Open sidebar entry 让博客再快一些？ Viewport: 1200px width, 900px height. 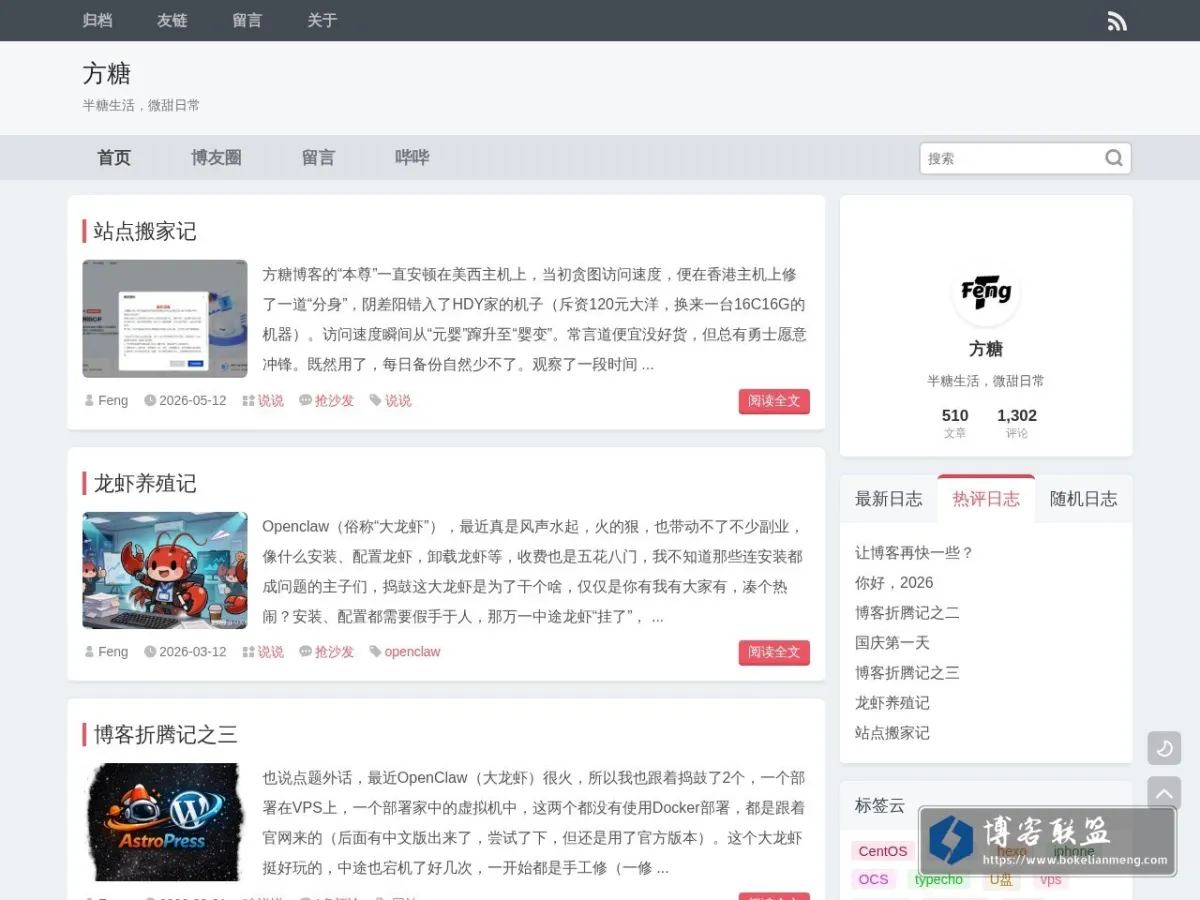point(914,552)
